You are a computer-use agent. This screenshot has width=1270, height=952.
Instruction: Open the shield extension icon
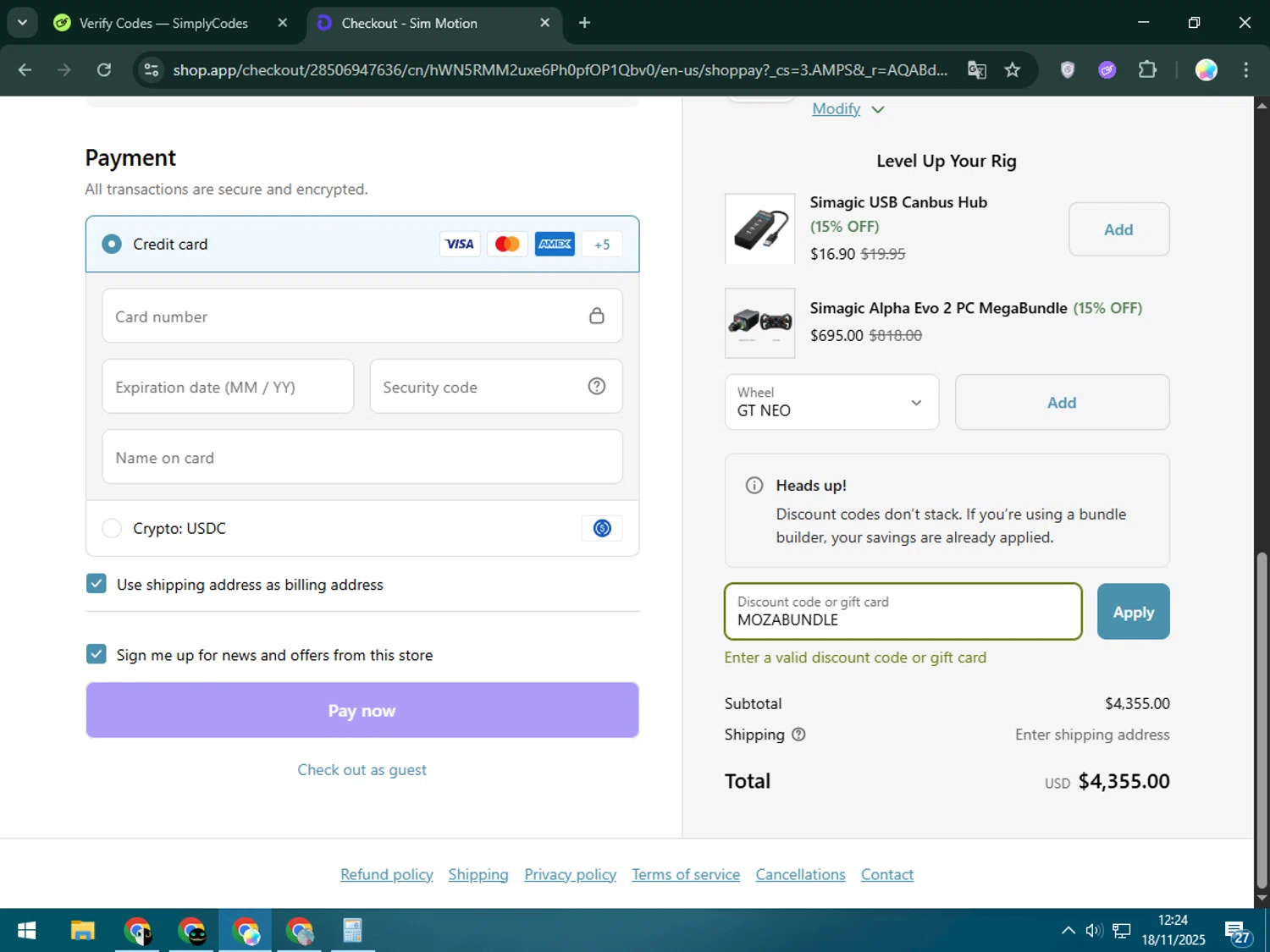(x=1068, y=69)
